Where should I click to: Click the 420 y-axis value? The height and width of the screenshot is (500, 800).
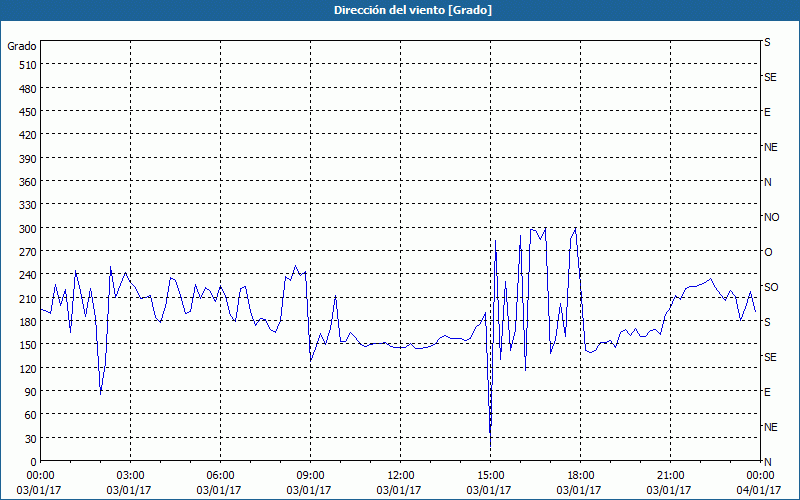tap(28, 135)
